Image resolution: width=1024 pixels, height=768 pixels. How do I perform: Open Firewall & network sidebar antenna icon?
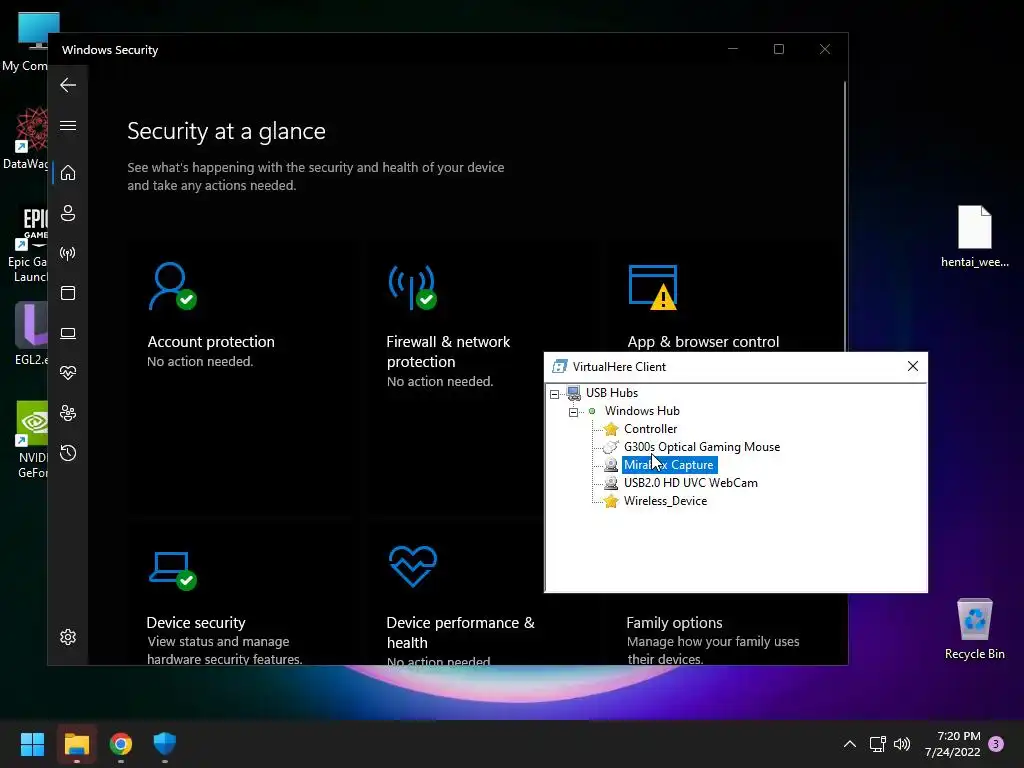tap(68, 253)
